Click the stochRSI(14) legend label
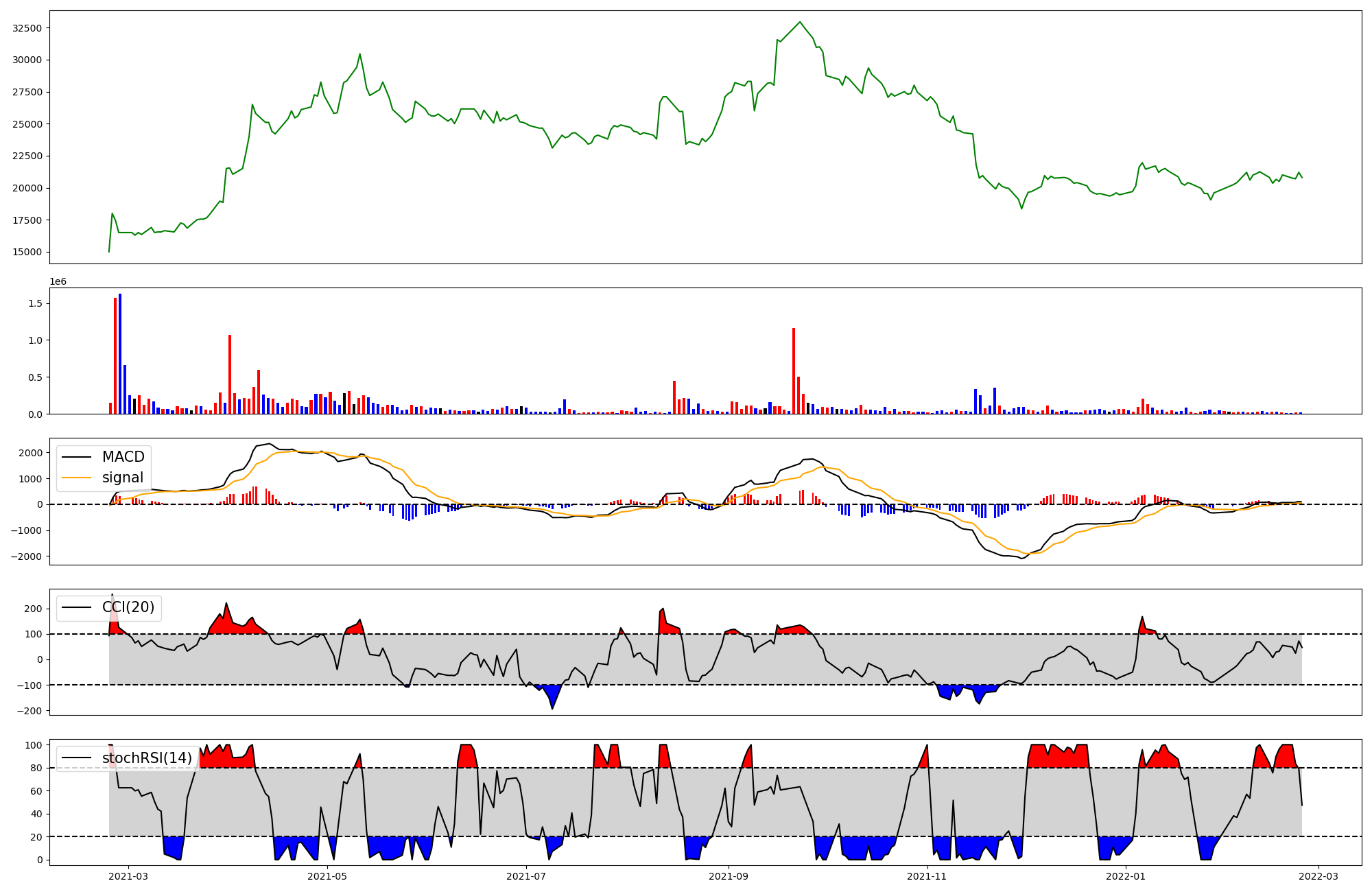Screen dimensions: 1372x892 [146, 758]
